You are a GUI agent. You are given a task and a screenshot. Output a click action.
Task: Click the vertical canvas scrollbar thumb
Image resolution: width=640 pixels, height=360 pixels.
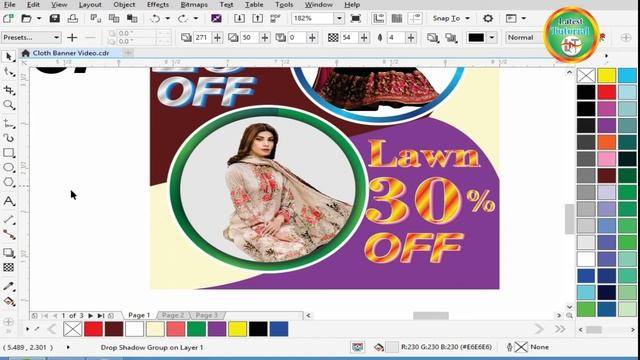coord(569,219)
